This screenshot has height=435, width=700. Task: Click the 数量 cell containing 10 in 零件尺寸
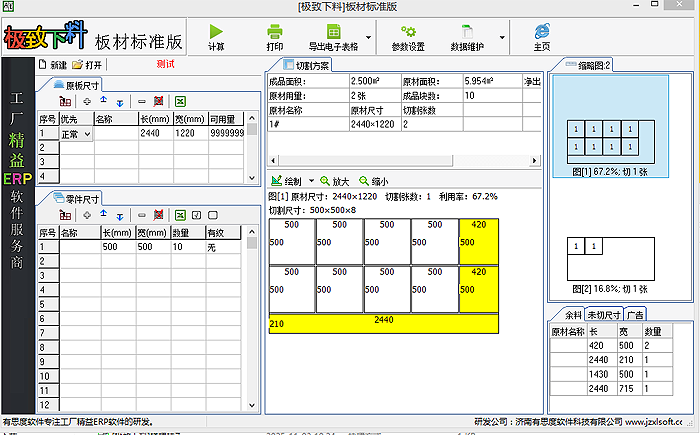(x=185, y=246)
